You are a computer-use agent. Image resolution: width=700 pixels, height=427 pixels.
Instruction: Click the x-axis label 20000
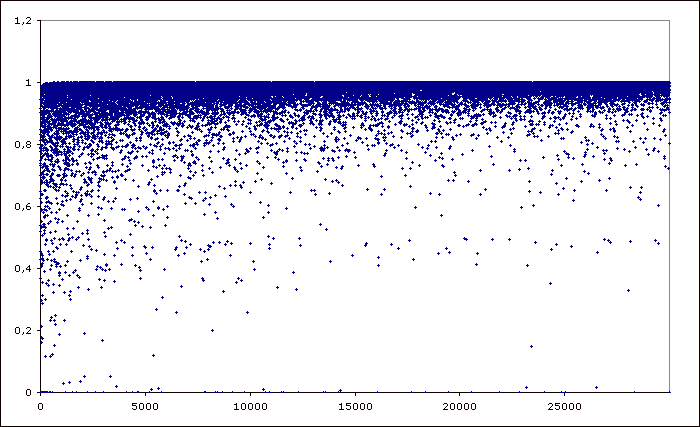(460, 406)
